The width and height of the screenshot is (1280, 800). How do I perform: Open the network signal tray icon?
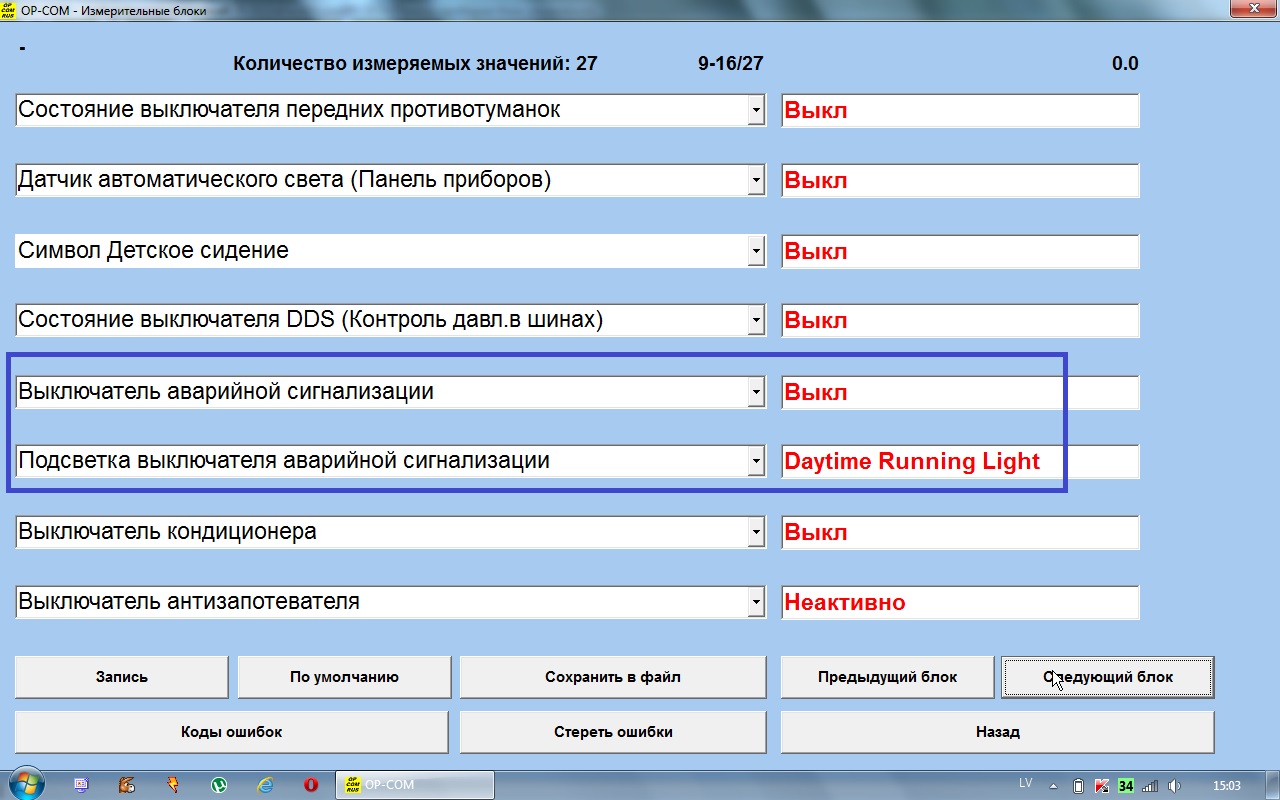1150,786
